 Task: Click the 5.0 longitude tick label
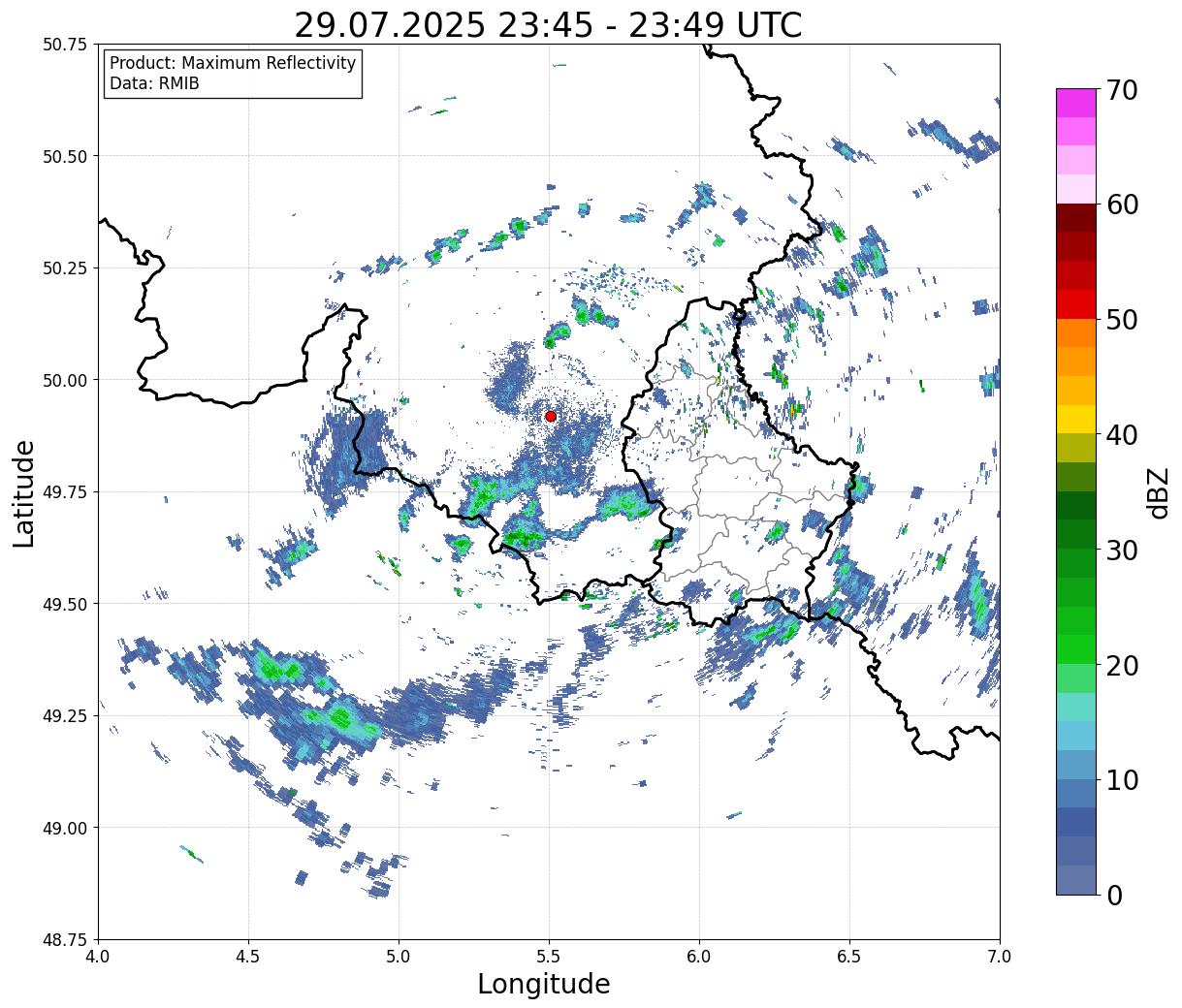[399, 957]
